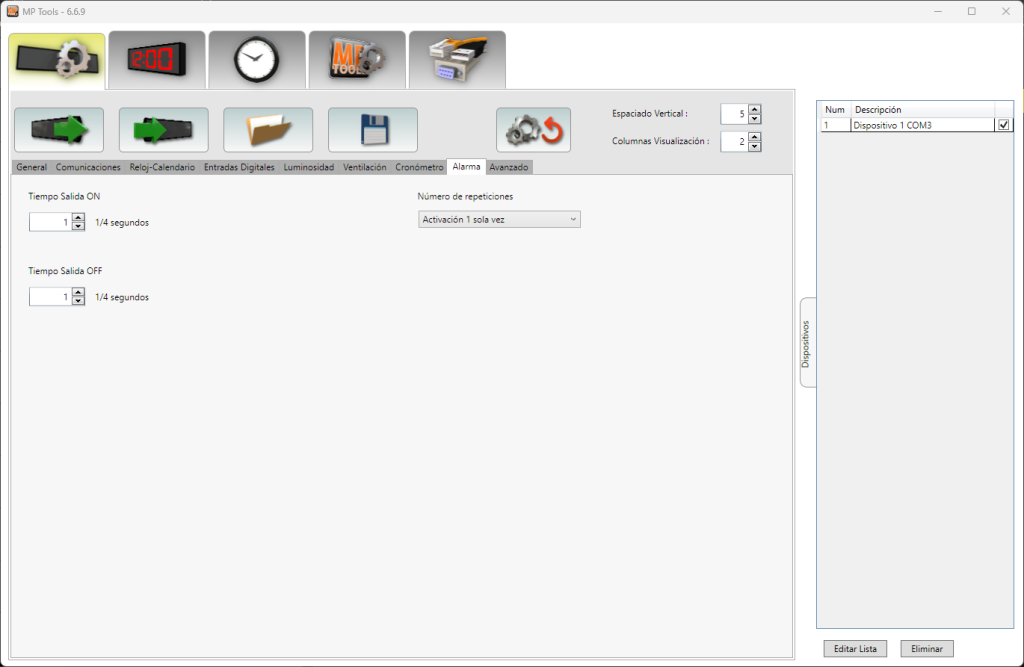1024x667 pixels.
Task: Switch to the Entradas Digitales tab
Action: click(x=239, y=167)
